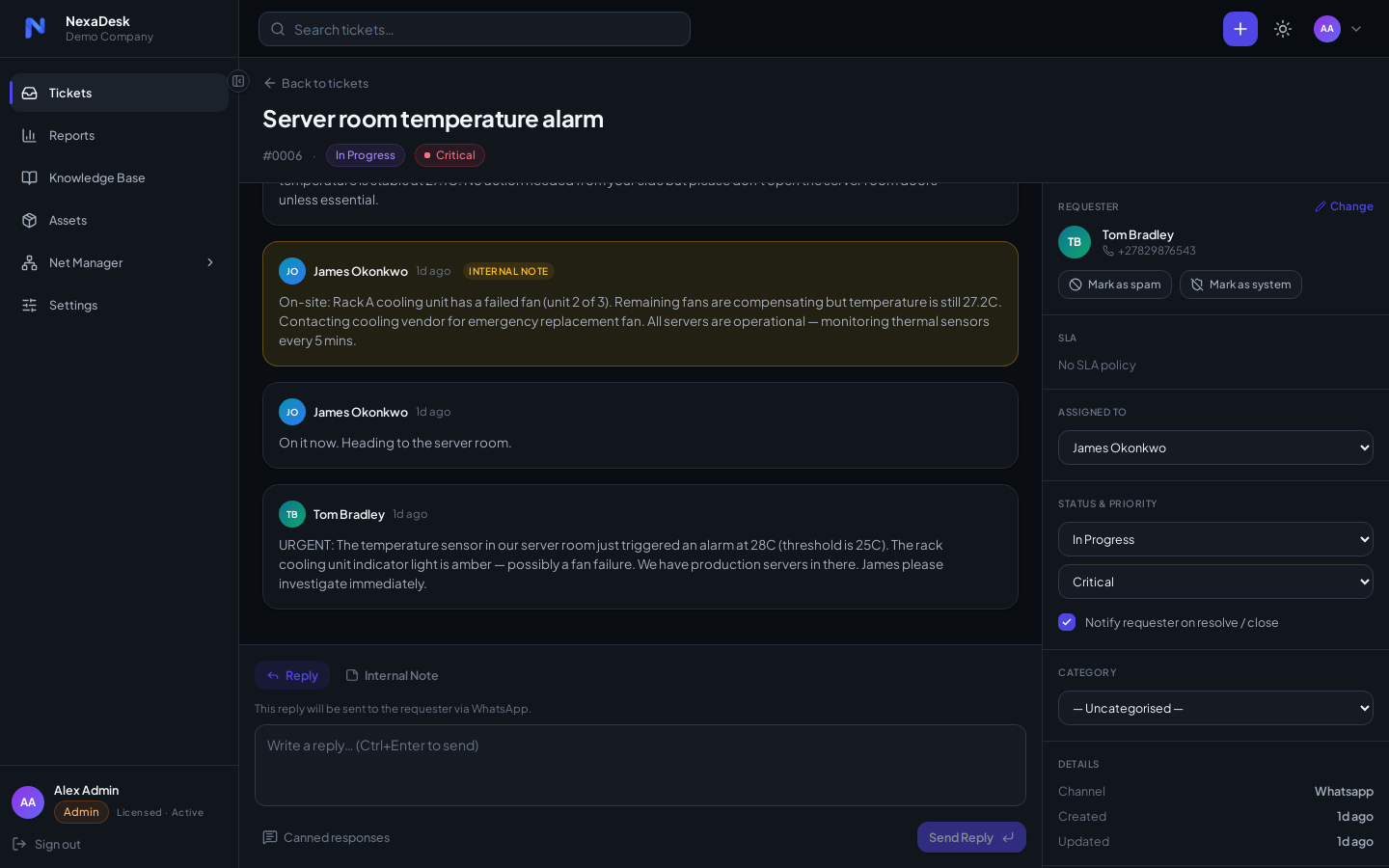
Task: Select the Reply tab
Action: (292, 675)
